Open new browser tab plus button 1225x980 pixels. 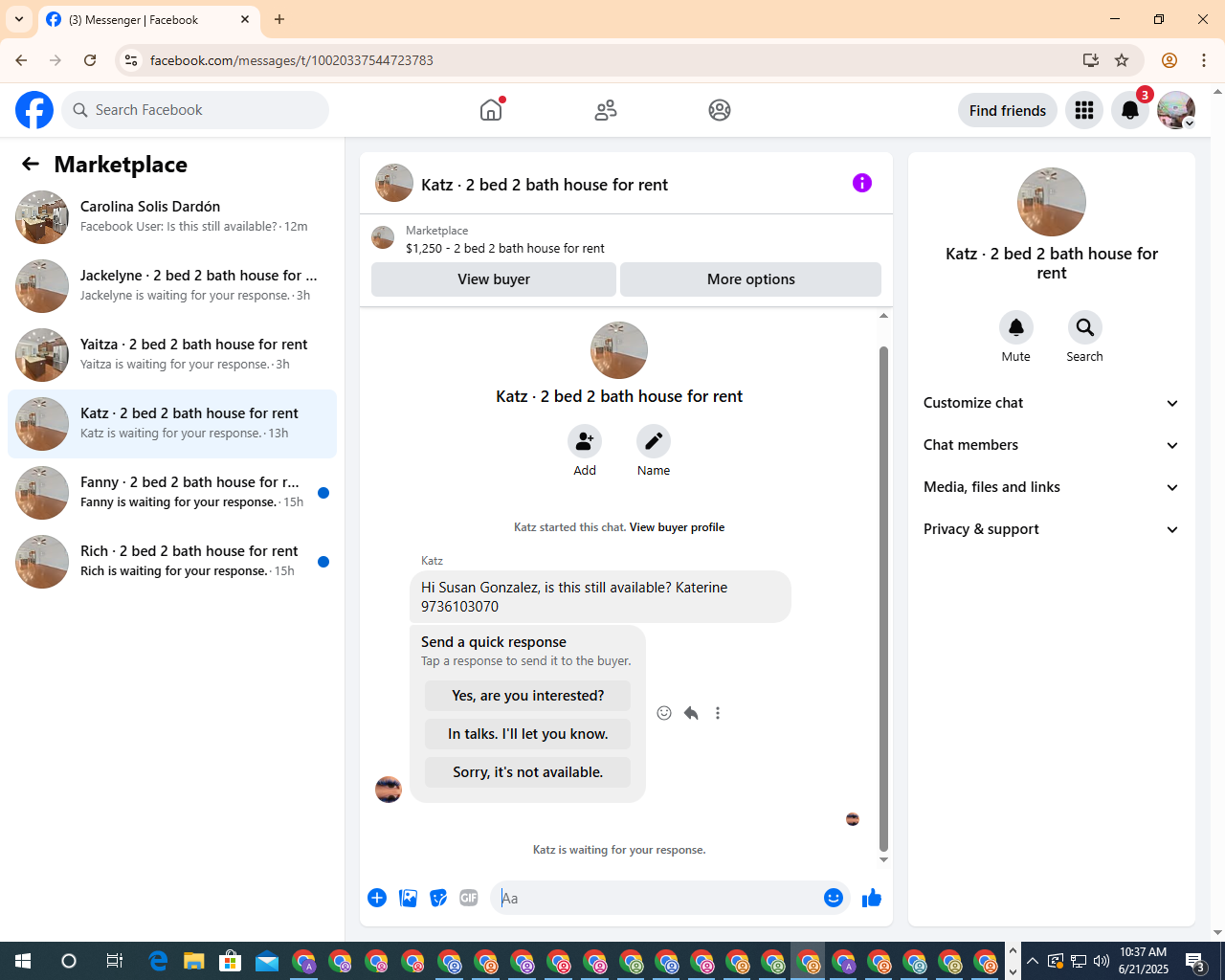[279, 19]
